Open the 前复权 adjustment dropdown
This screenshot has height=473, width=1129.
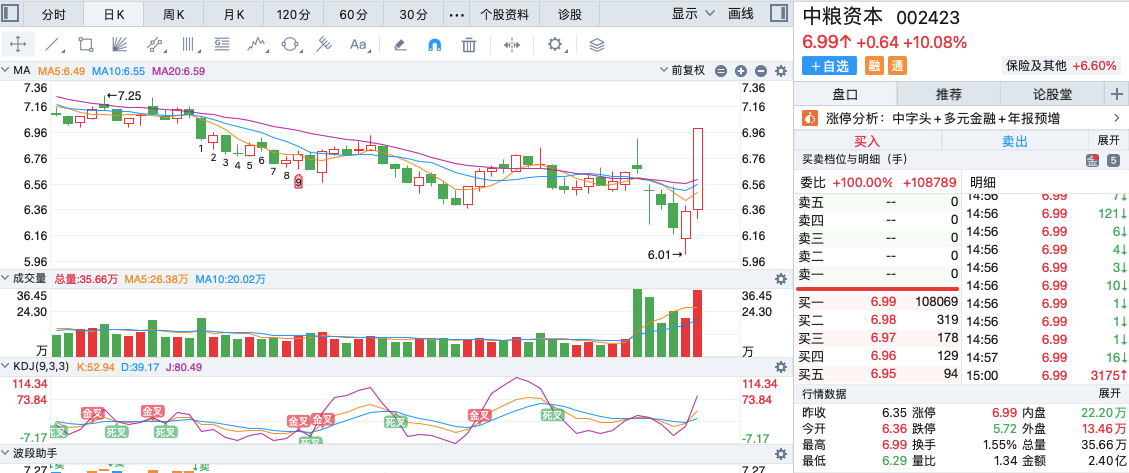pyautogui.click(x=683, y=71)
